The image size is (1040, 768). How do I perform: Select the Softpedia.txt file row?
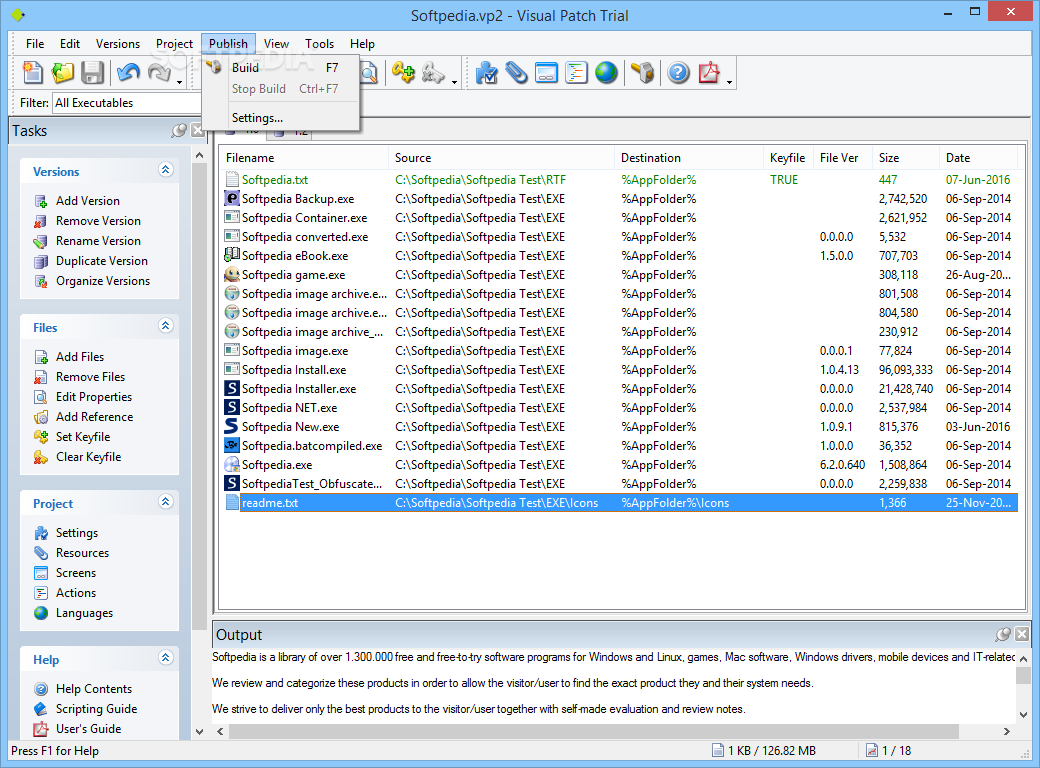(x=618, y=180)
